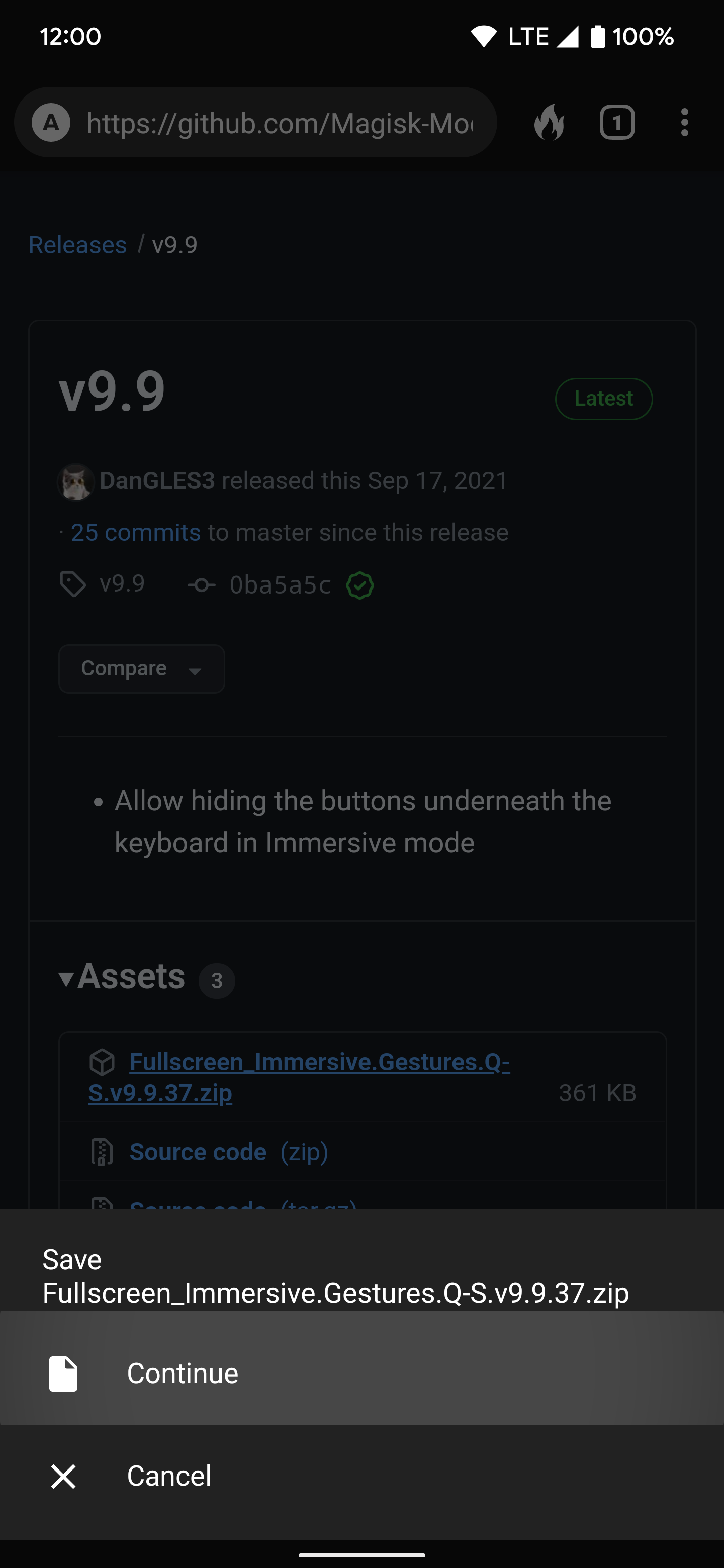Tap the fire clear-data icon

tap(549, 122)
